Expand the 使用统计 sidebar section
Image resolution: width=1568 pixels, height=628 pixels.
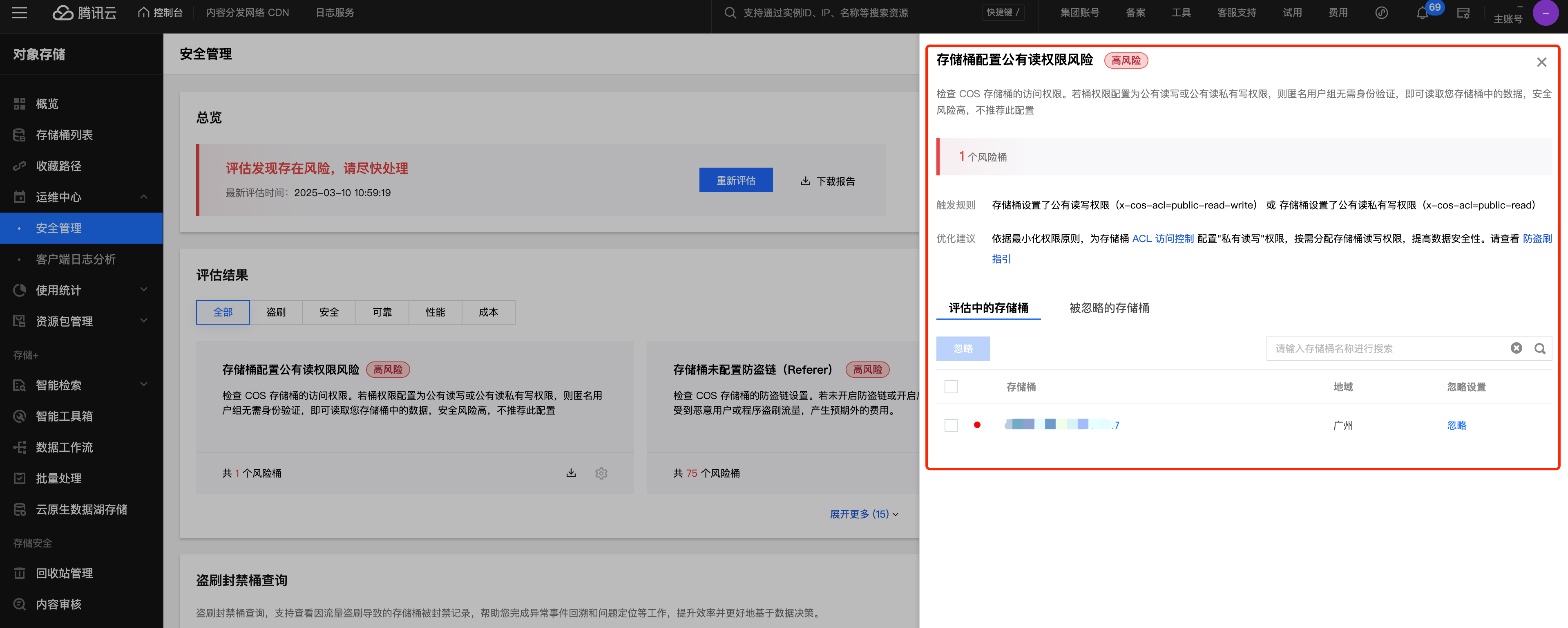tap(144, 290)
